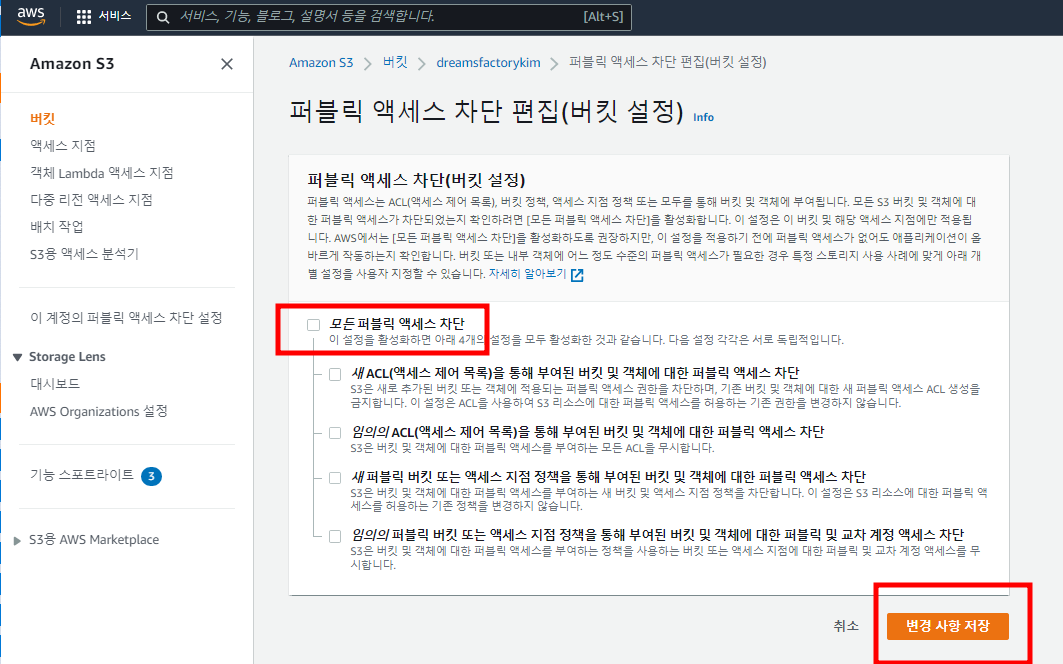Click the search magnifier icon

[163, 17]
